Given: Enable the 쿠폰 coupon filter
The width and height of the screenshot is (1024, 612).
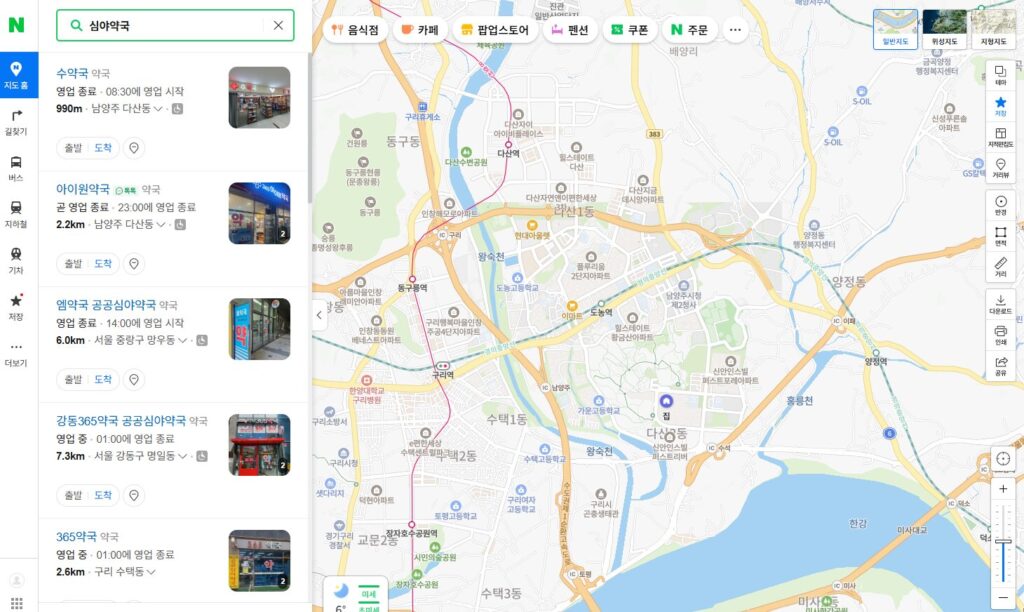Looking at the screenshot, I should click(x=630, y=30).
